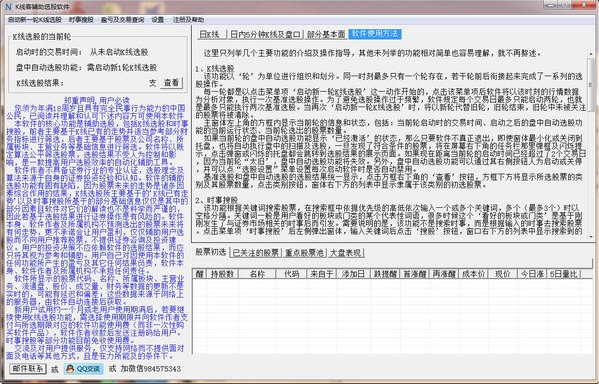Sort by the 代码 column header
The image size is (599, 384).
tap(292, 274)
